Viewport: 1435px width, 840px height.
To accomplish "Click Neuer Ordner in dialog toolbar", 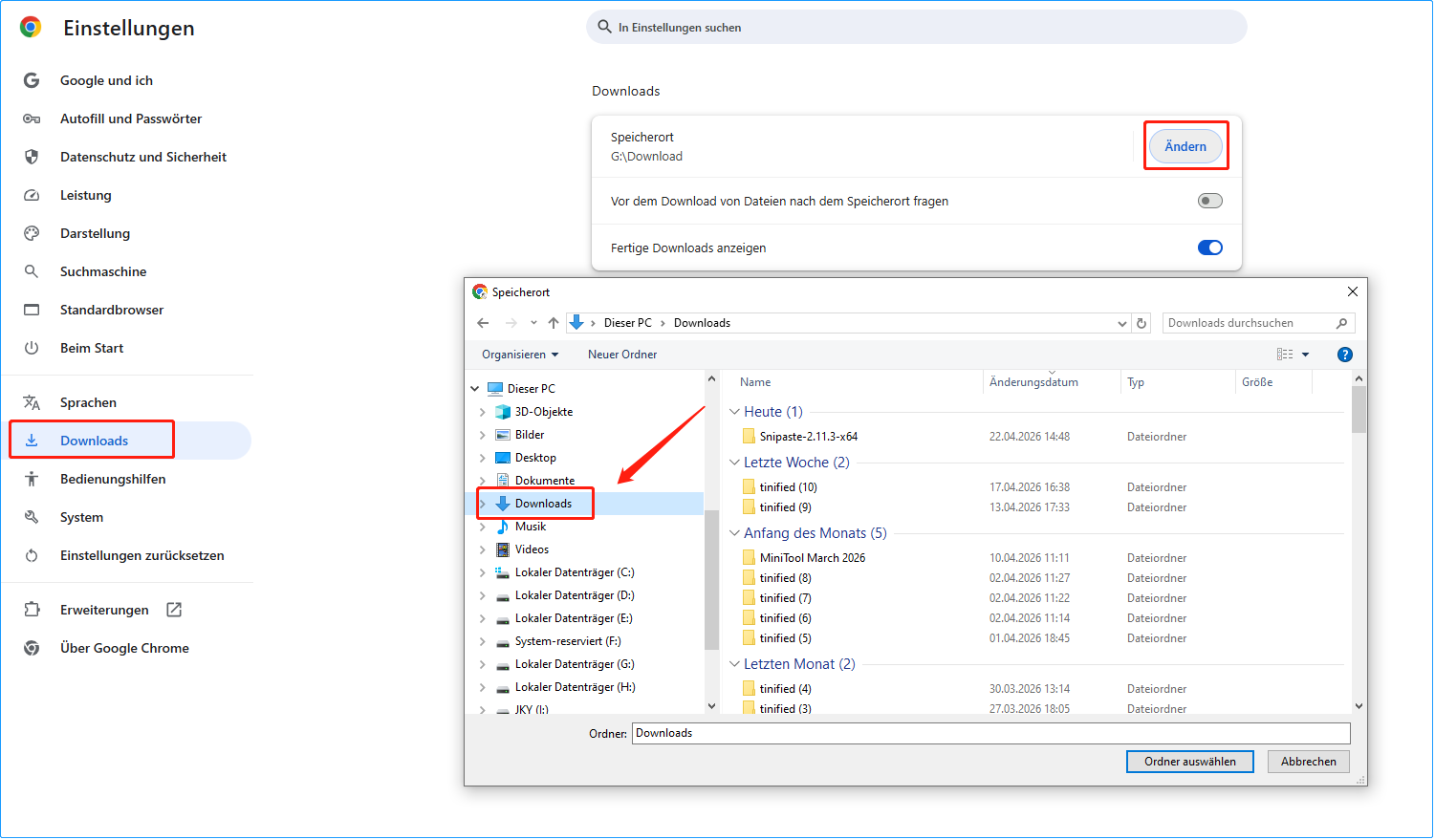I will pos(622,355).
